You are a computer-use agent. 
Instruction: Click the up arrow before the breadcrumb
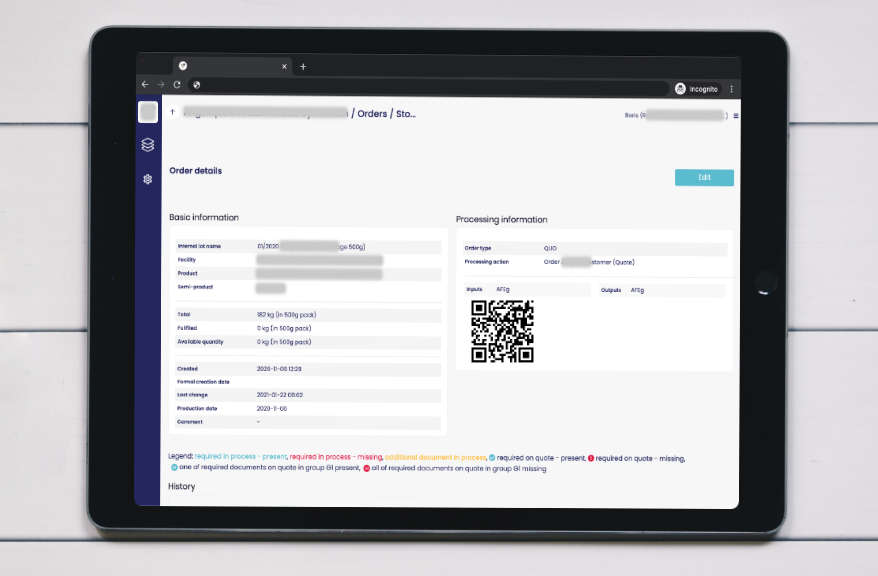(x=173, y=113)
